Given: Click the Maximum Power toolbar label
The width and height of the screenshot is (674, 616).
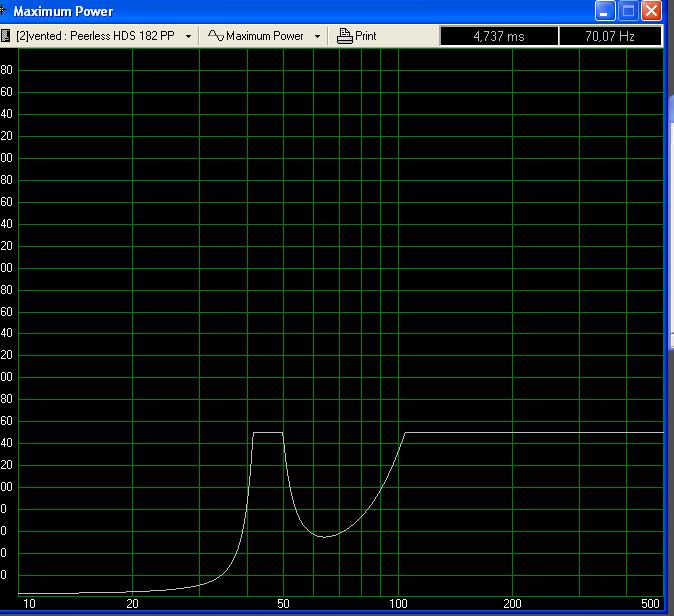Looking at the screenshot, I should click(264, 36).
